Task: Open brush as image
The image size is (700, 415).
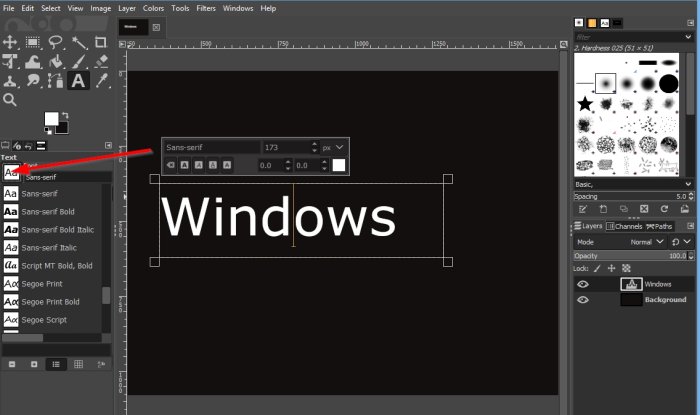Action: (685, 209)
